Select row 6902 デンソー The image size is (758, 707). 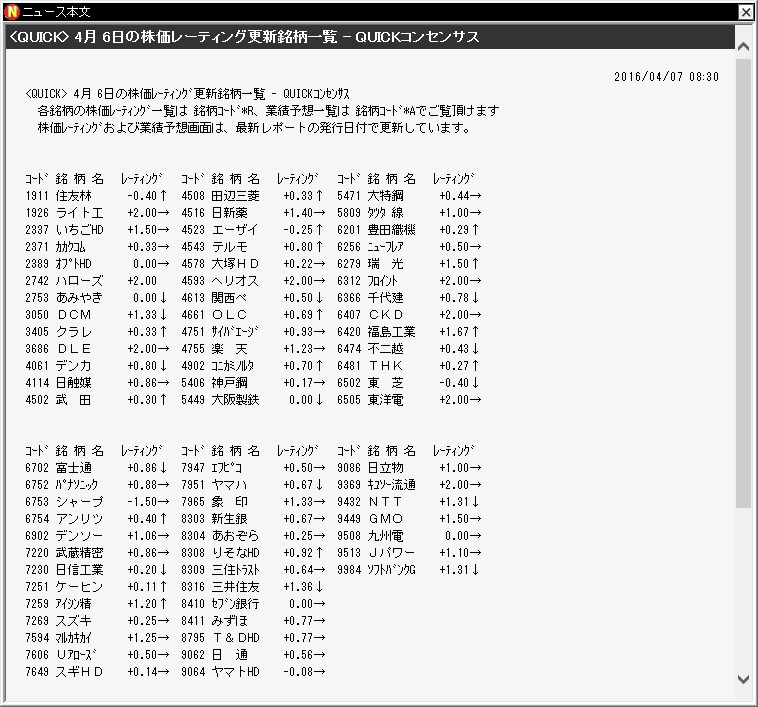[x=97, y=535]
